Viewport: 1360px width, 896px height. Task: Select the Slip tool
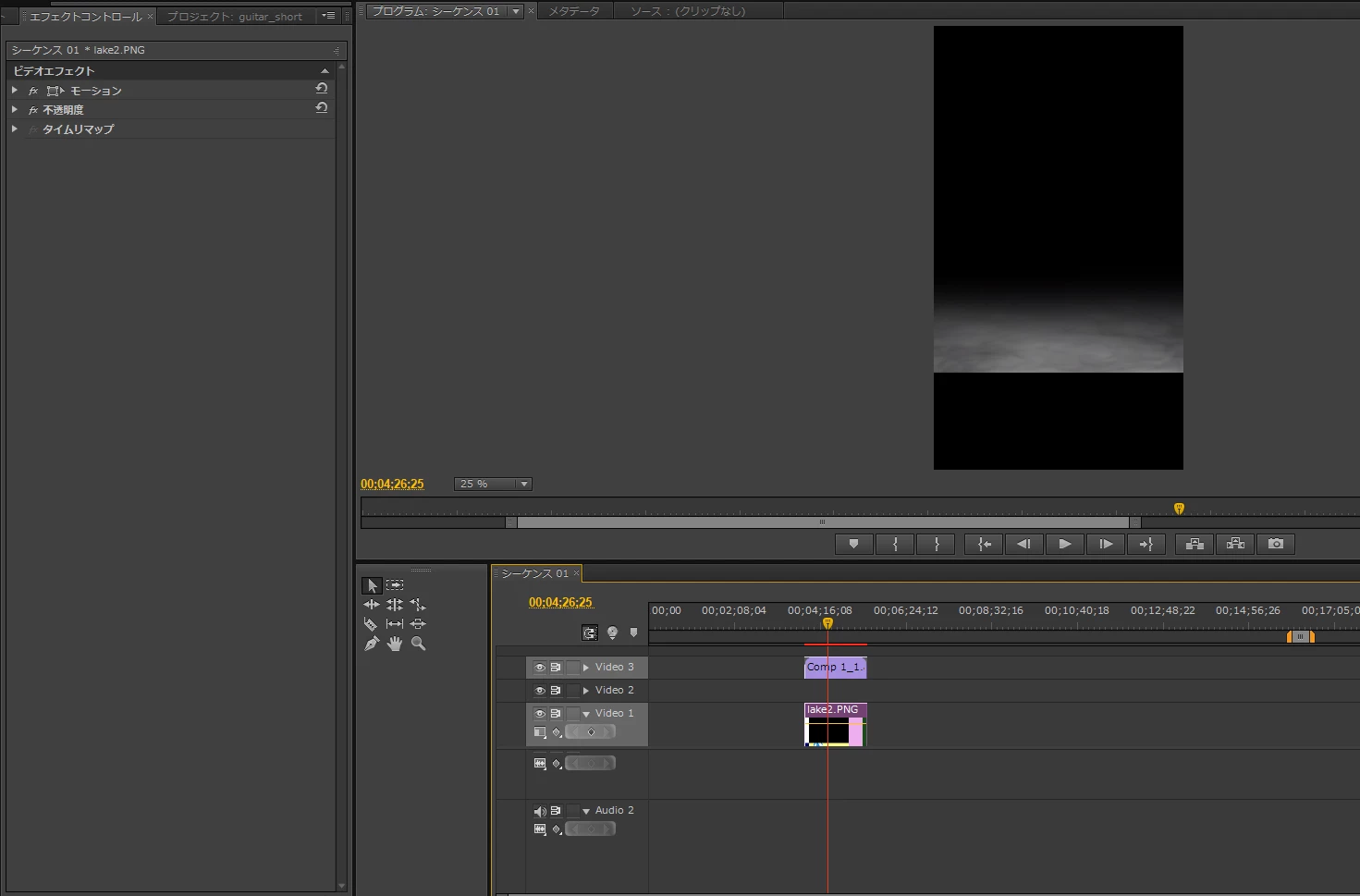pos(395,624)
